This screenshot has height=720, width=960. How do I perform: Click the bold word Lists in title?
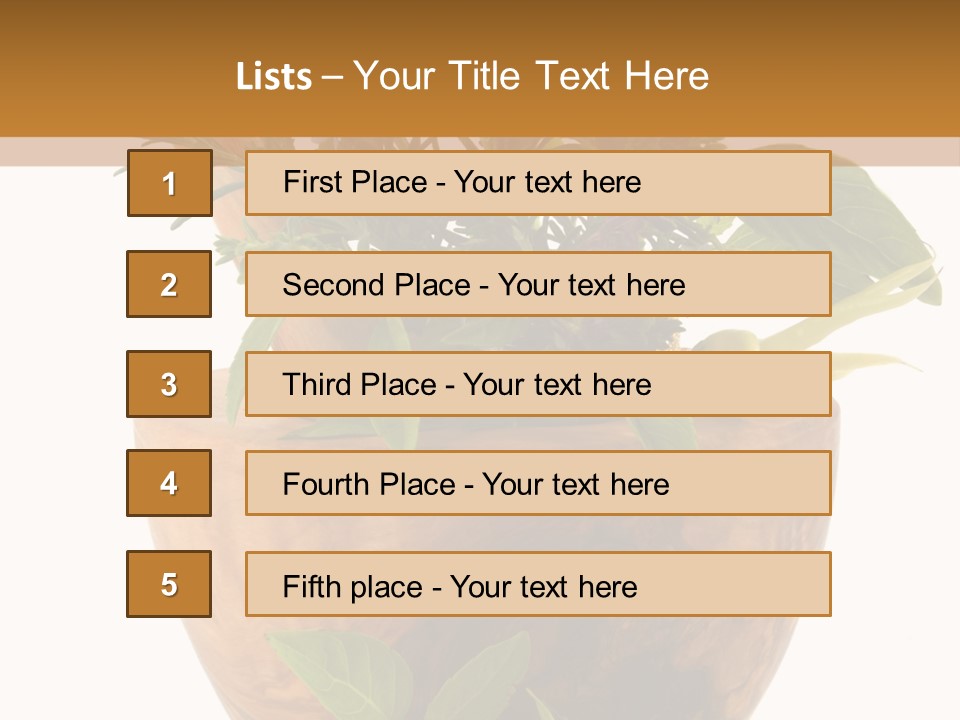click(x=274, y=77)
